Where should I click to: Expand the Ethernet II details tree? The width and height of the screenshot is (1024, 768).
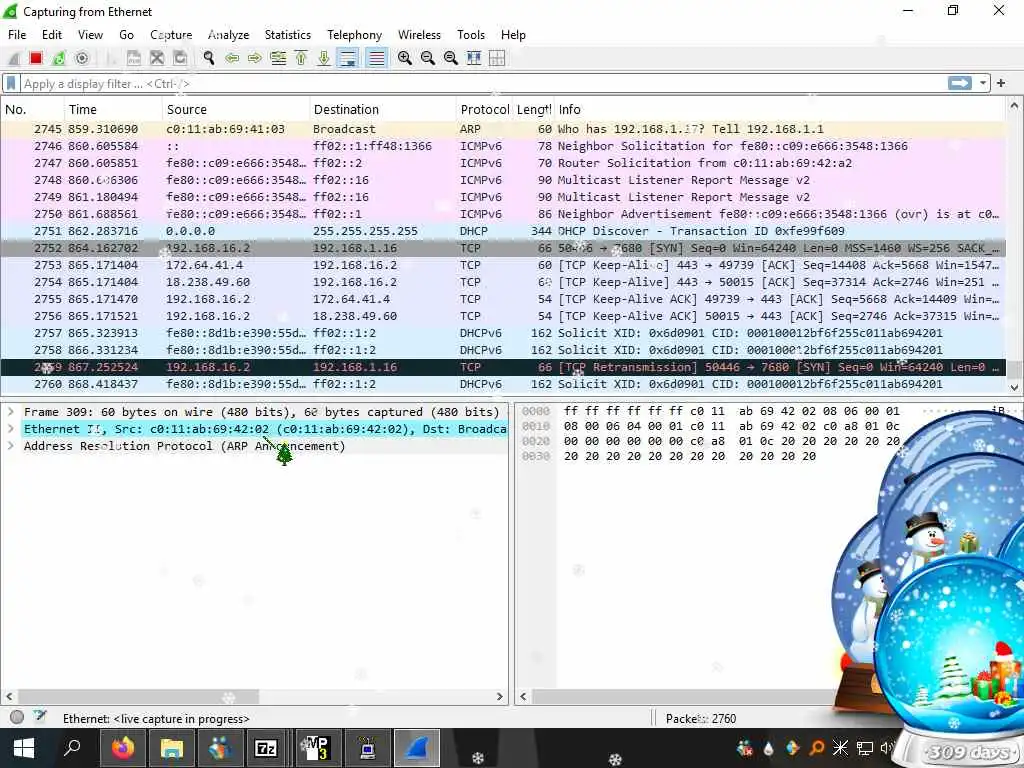pos(10,429)
